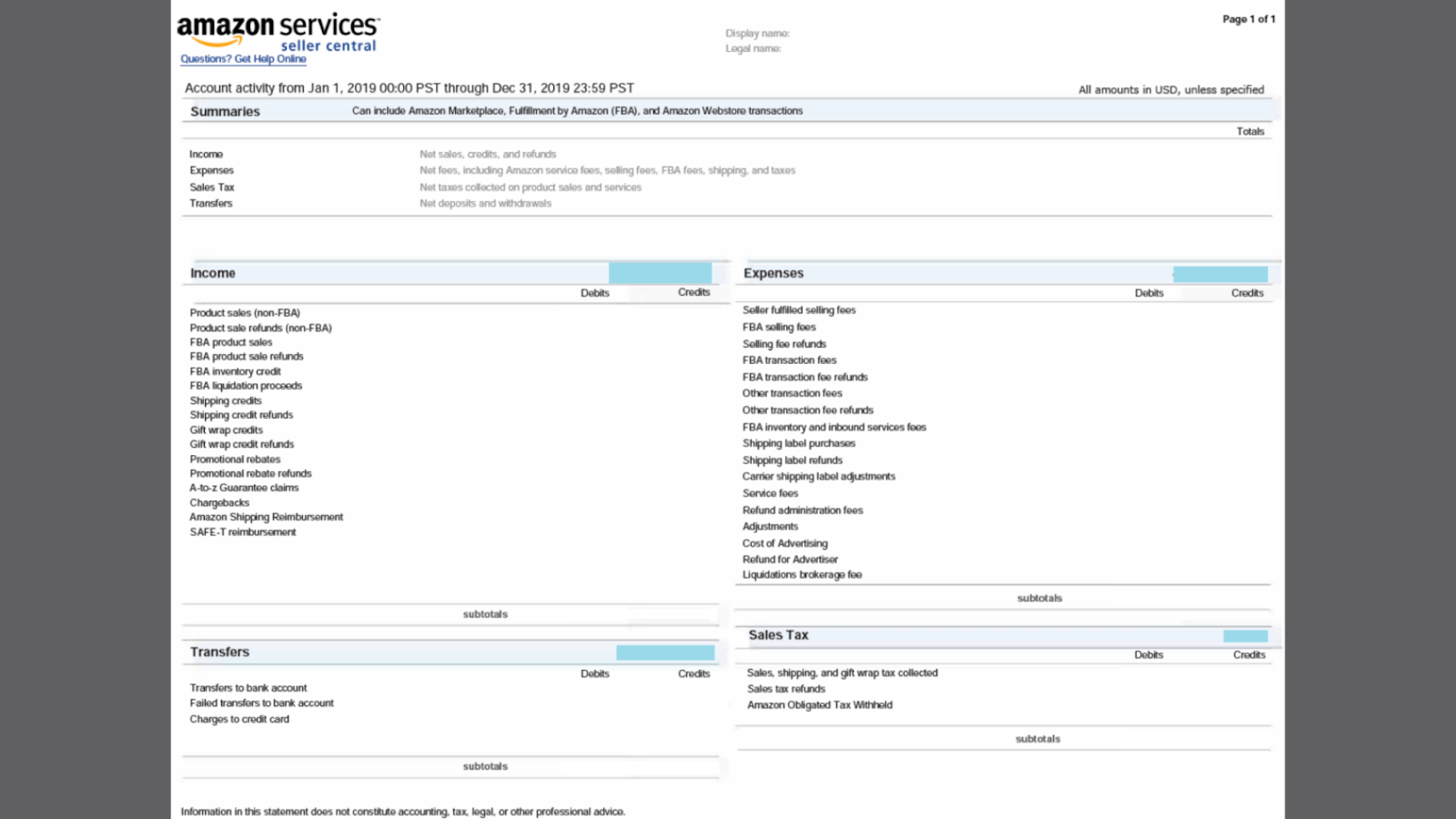Viewport: 1456px width, 819px height.
Task: Select the A-to-z Guarantee claims row
Action: [244, 488]
